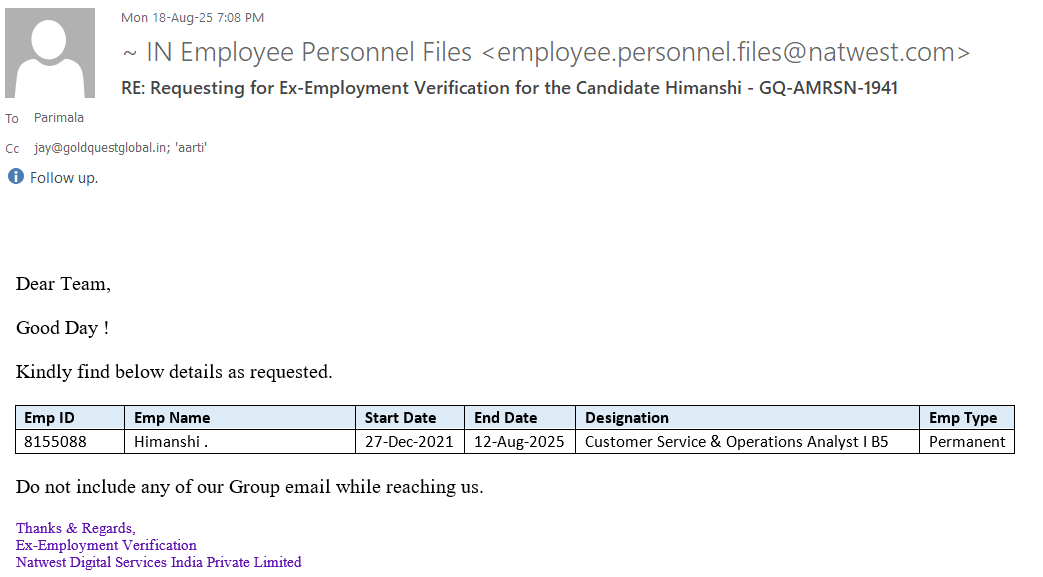Click the Customer Service & Operations Analyst cell
Image resolution: width=1043 pixels, height=577 pixels.
[x=736, y=442]
